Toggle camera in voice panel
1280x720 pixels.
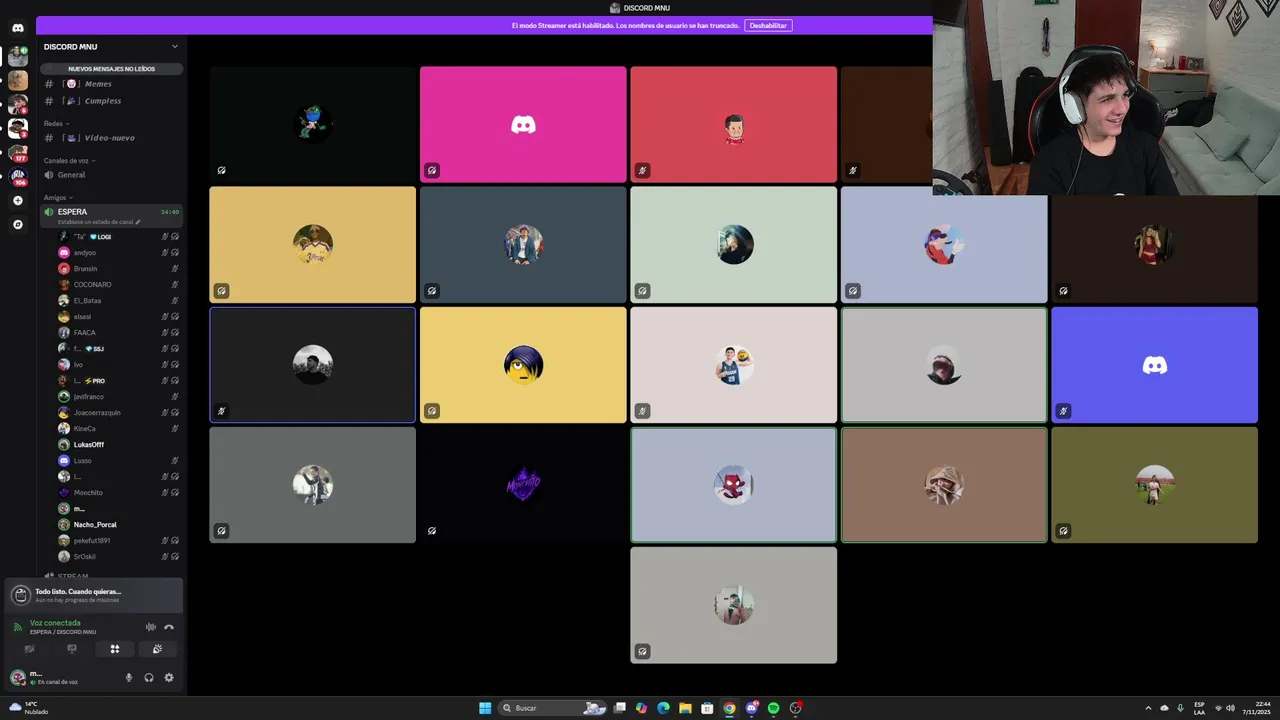tap(29, 649)
